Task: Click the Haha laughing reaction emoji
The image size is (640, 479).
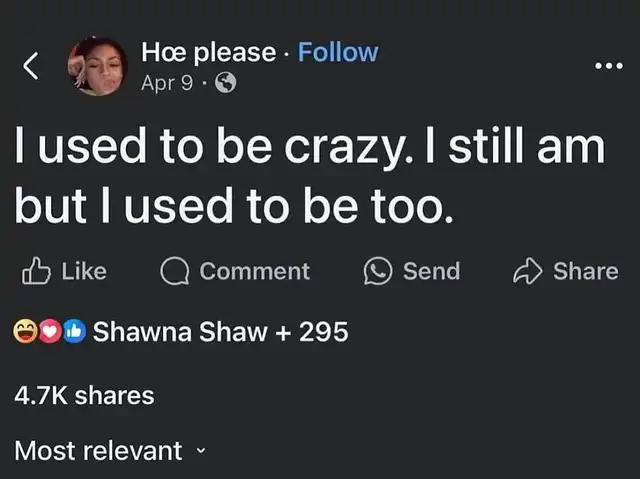Action: pos(25,332)
